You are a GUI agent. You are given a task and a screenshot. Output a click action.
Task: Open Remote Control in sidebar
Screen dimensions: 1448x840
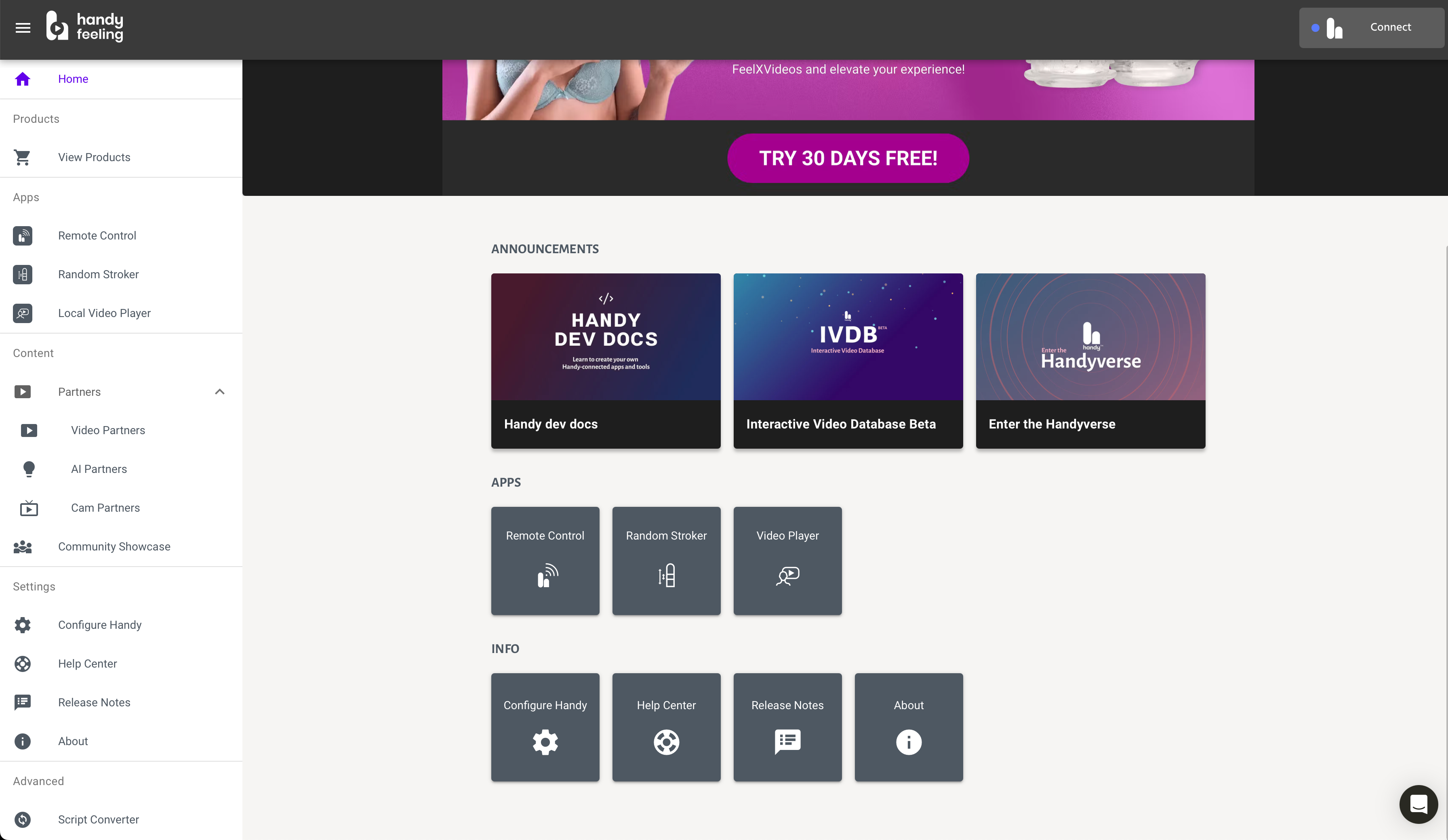(x=121, y=235)
